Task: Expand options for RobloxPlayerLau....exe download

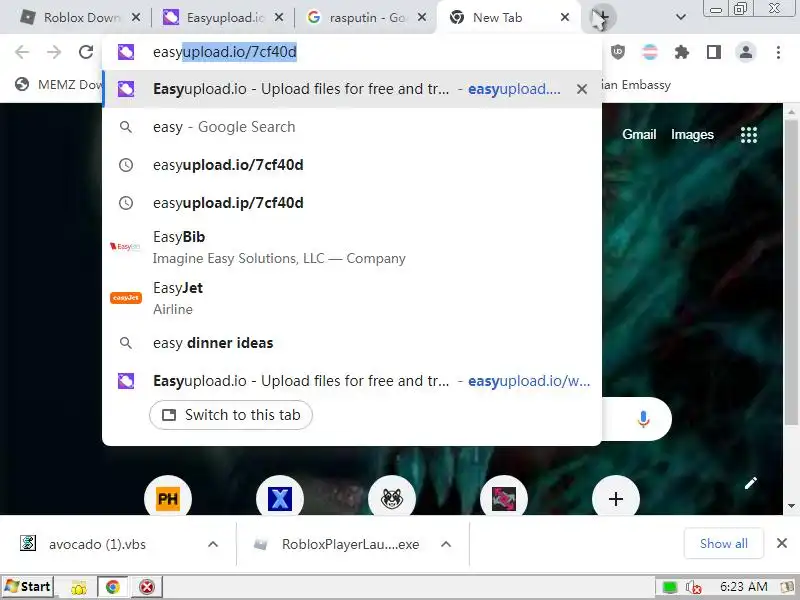Action: click(446, 544)
